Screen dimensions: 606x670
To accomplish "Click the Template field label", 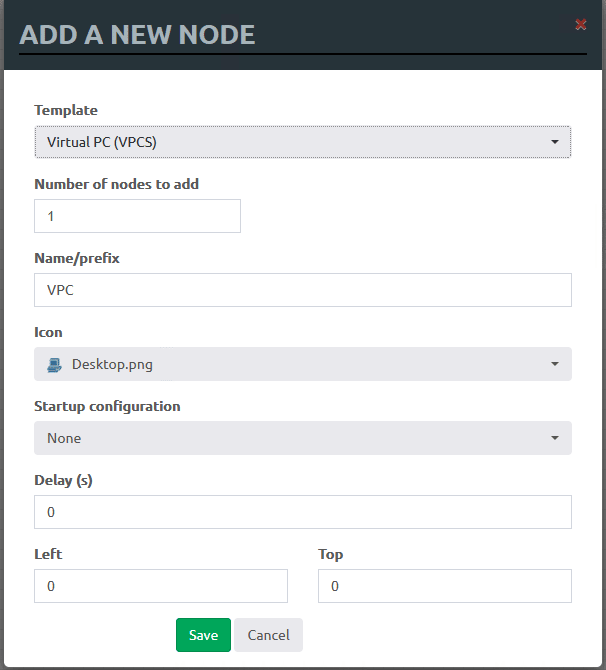I will point(66,110).
